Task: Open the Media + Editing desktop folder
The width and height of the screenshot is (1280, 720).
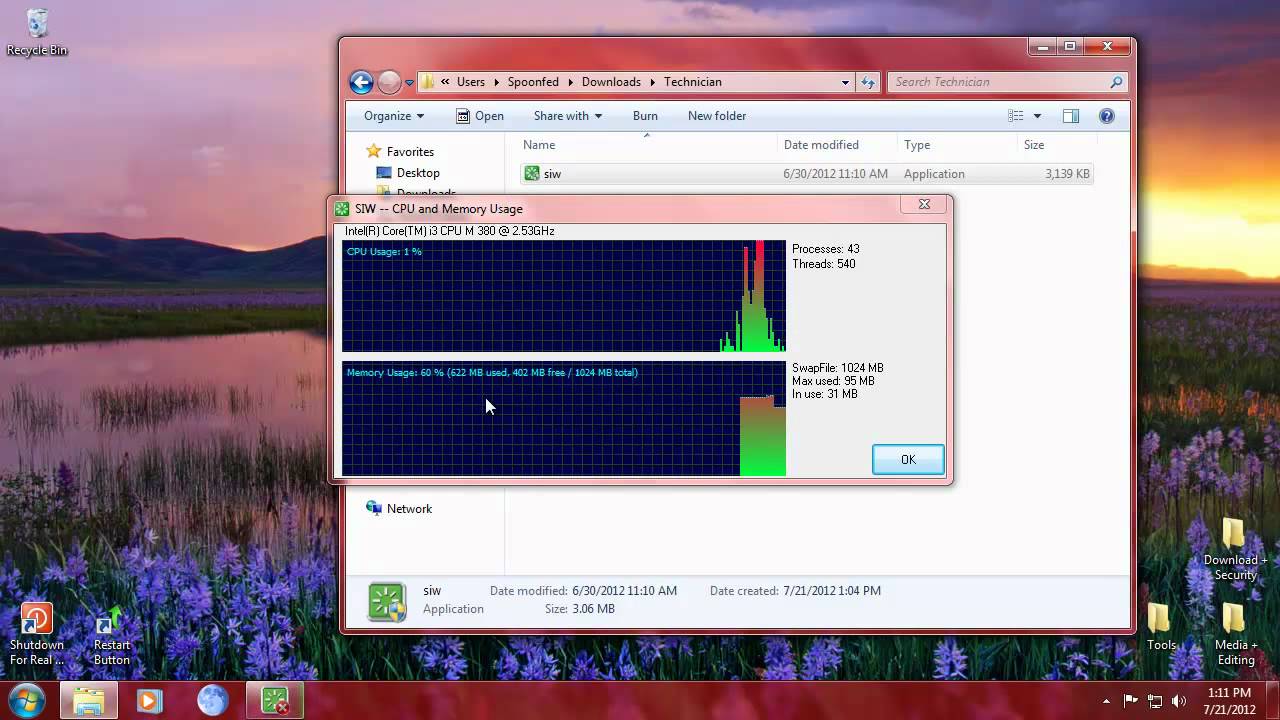Action: pyautogui.click(x=1235, y=635)
